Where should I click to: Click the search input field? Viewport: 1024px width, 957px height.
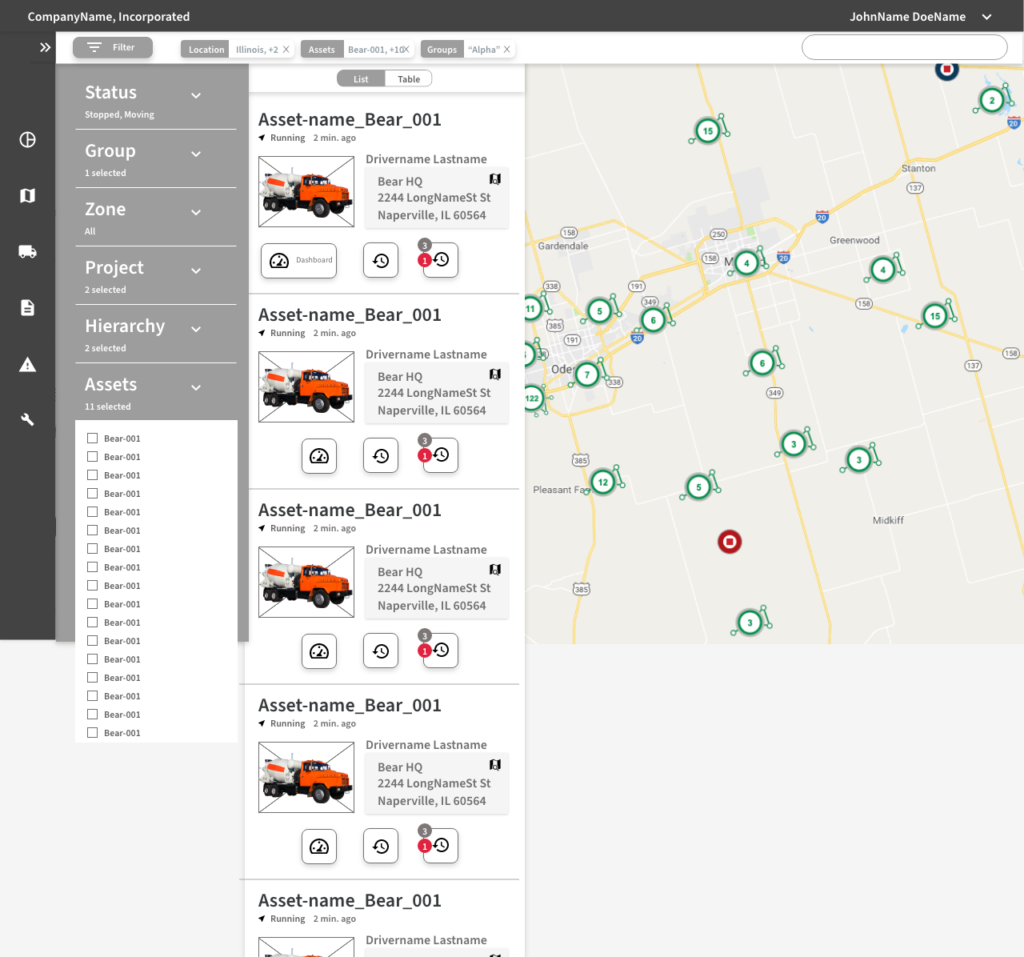[x=904, y=47]
